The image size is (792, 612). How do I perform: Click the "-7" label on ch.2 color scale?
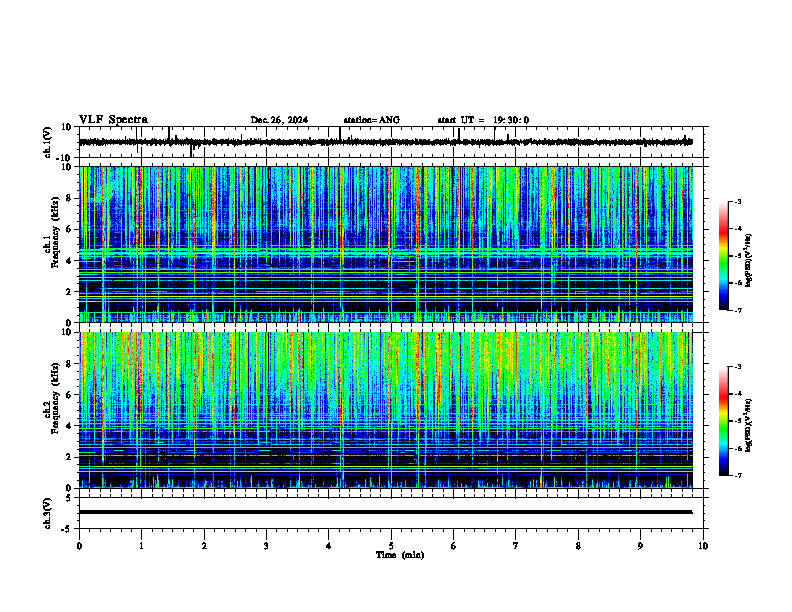737,475
